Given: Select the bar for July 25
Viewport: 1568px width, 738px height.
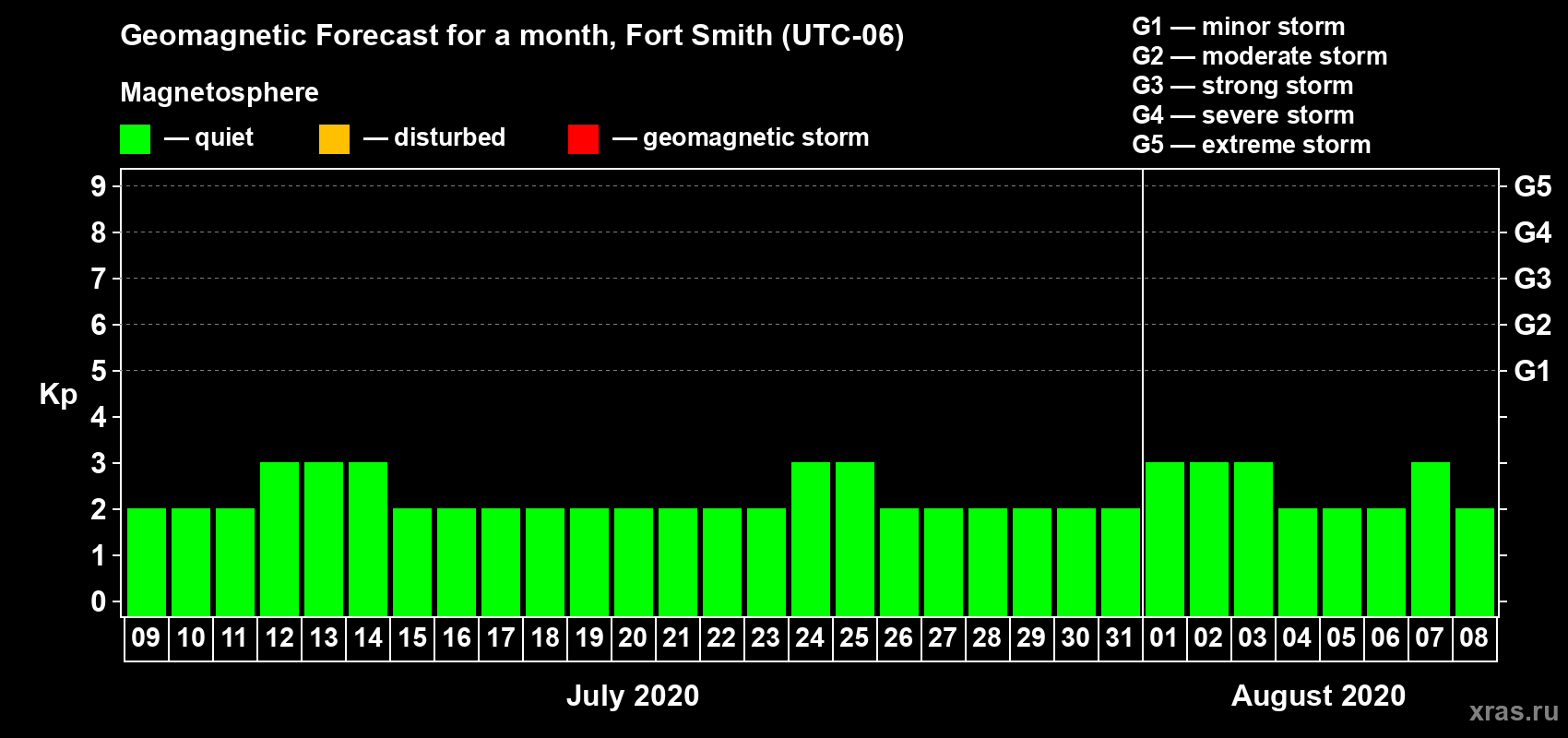Looking at the screenshot, I should tap(855, 539).
